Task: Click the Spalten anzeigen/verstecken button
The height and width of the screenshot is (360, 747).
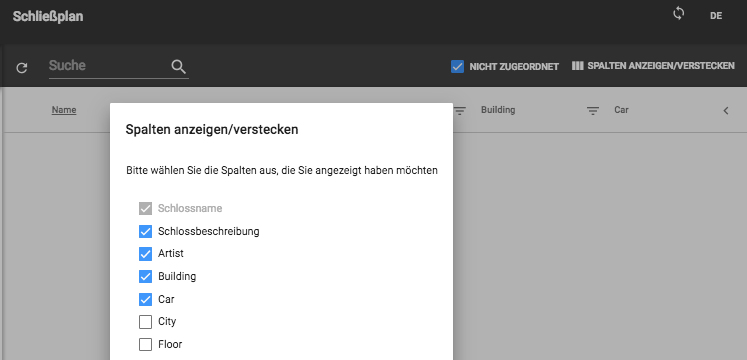Action: coord(653,66)
